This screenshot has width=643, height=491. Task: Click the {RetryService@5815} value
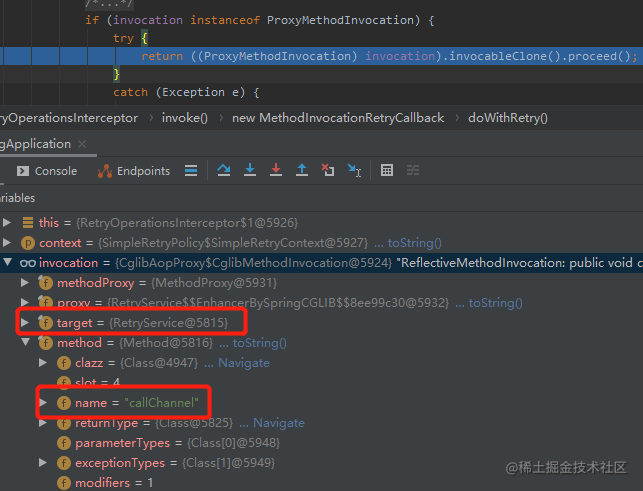tap(169, 323)
